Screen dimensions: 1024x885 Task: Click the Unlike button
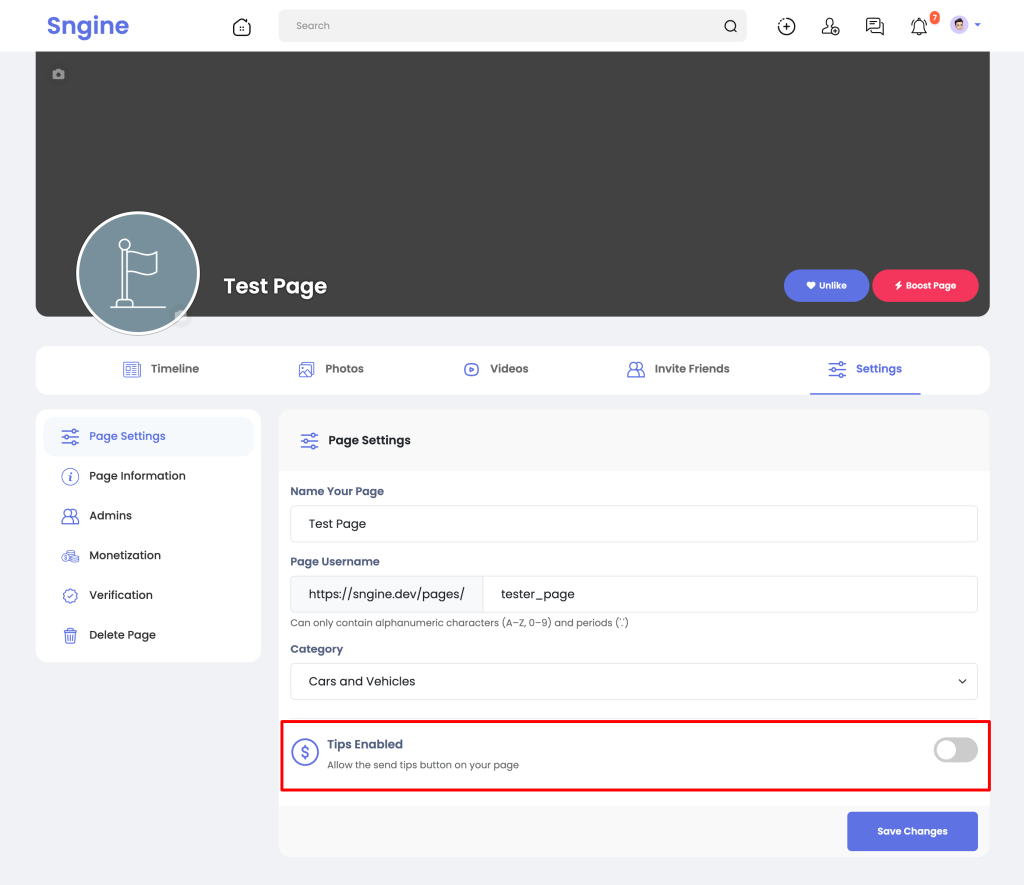[826, 285]
